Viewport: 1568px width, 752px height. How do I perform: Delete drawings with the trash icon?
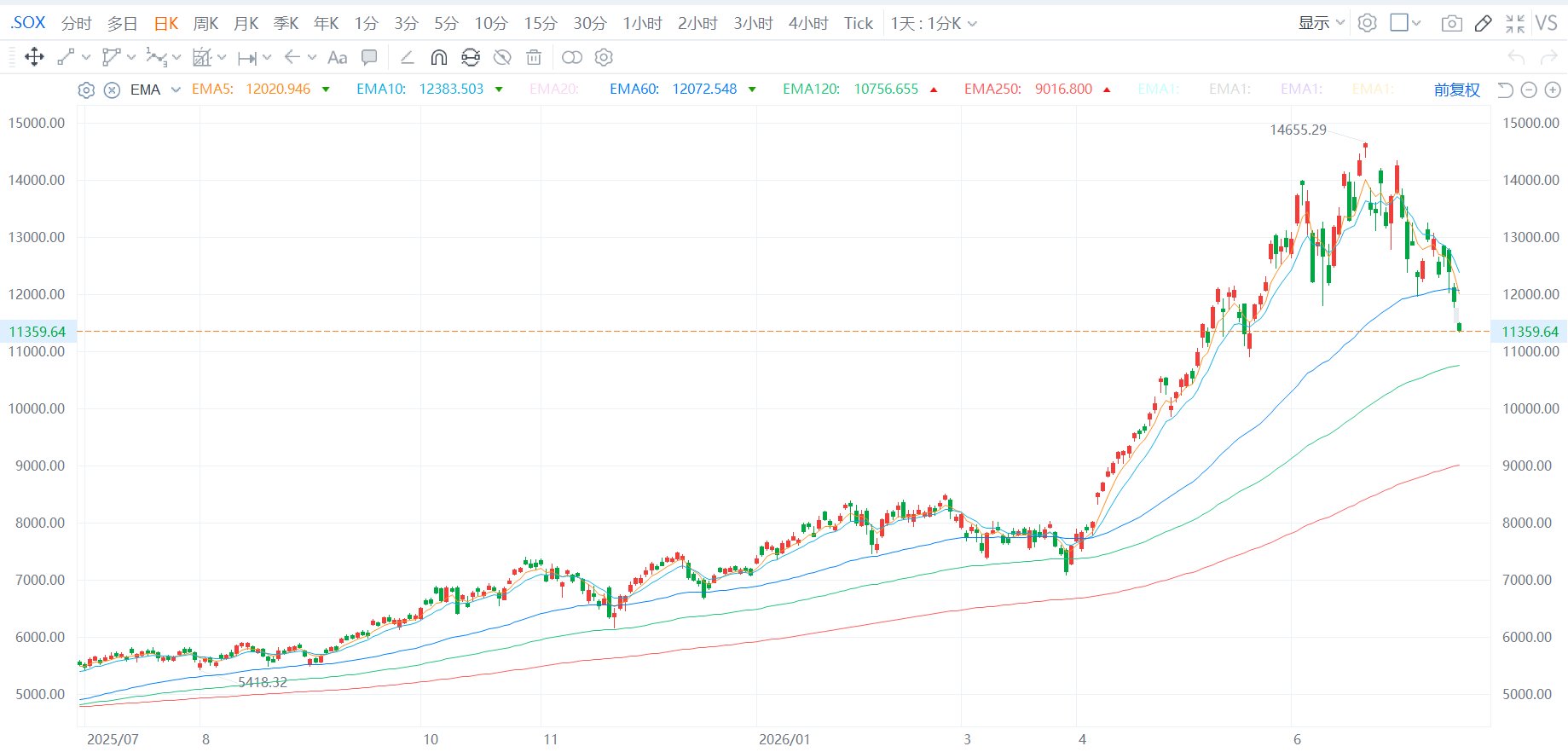click(x=534, y=57)
